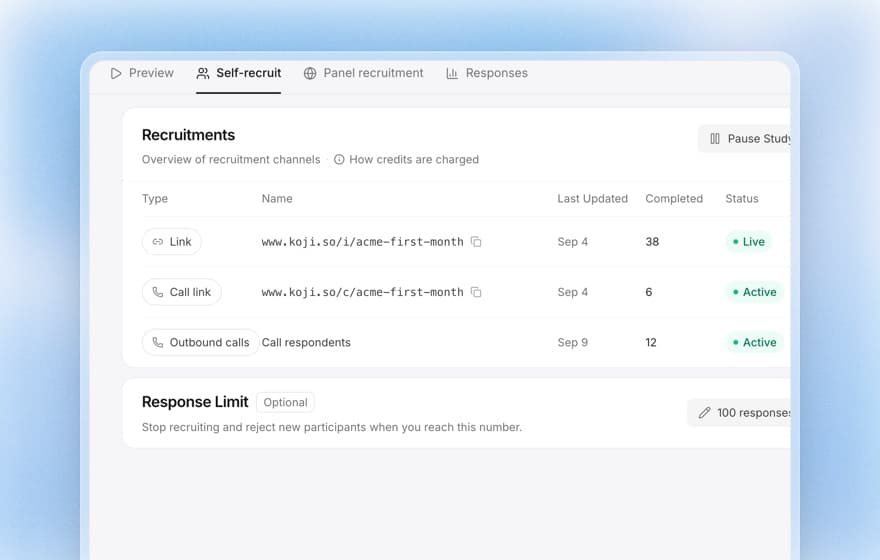Viewport: 880px width, 560px height.
Task: Click Active status in Call link row
Action: [x=754, y=292]
